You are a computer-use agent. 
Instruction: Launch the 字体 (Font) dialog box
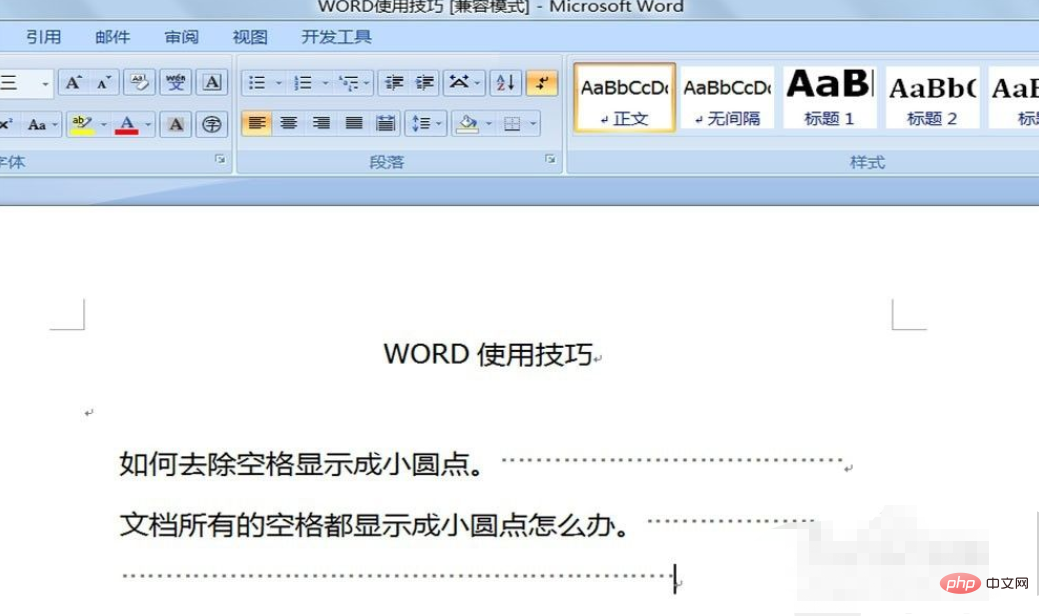click(220, 160)
